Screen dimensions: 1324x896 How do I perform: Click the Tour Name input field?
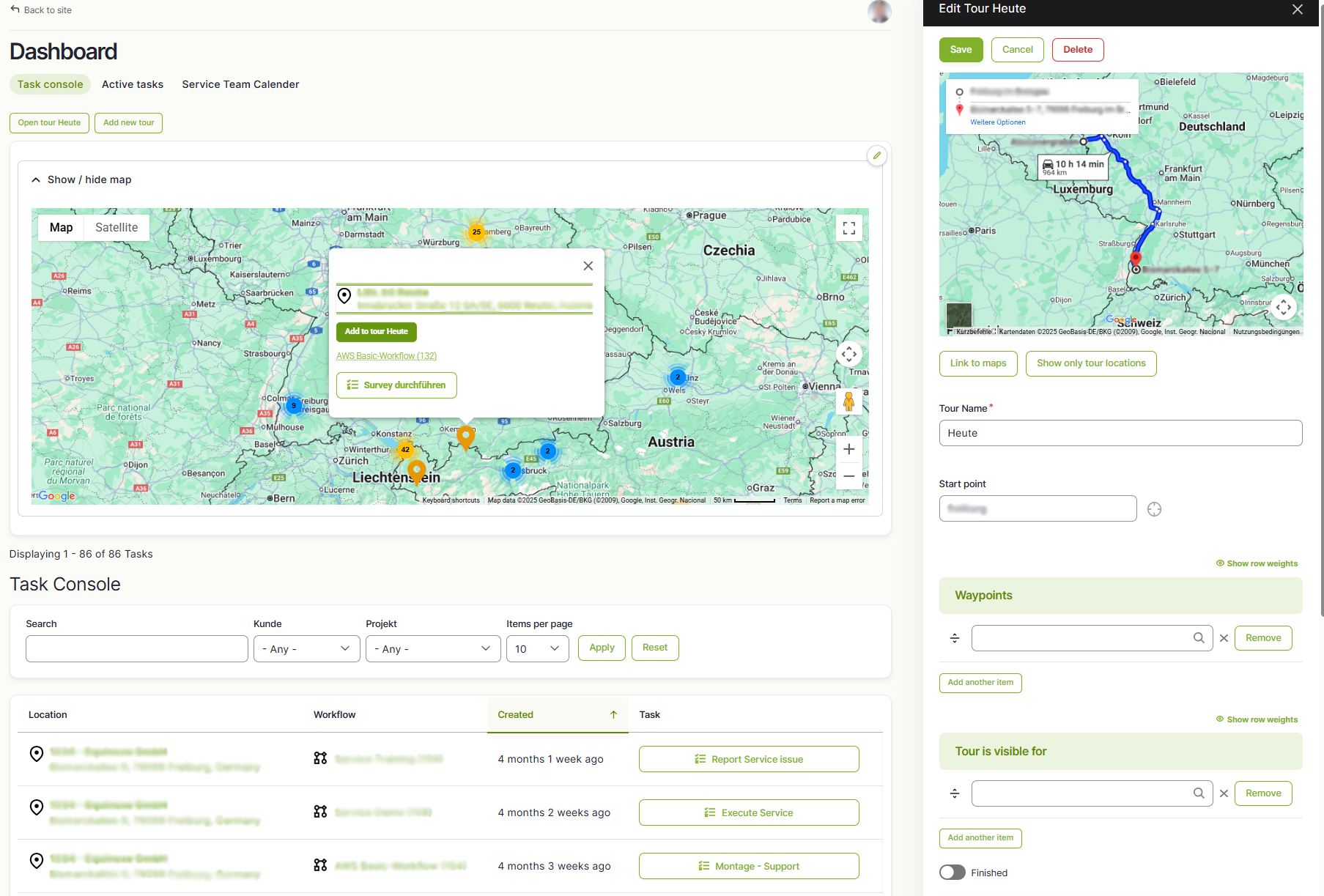pyautogui.click(x=1120, y=433)
